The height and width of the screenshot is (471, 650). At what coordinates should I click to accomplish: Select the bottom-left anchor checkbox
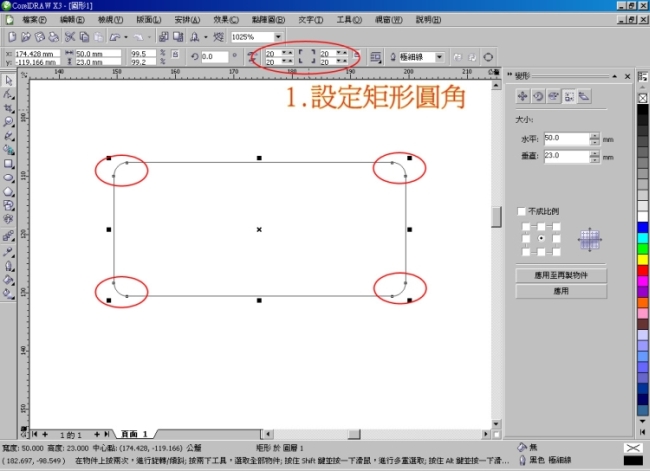526,252
